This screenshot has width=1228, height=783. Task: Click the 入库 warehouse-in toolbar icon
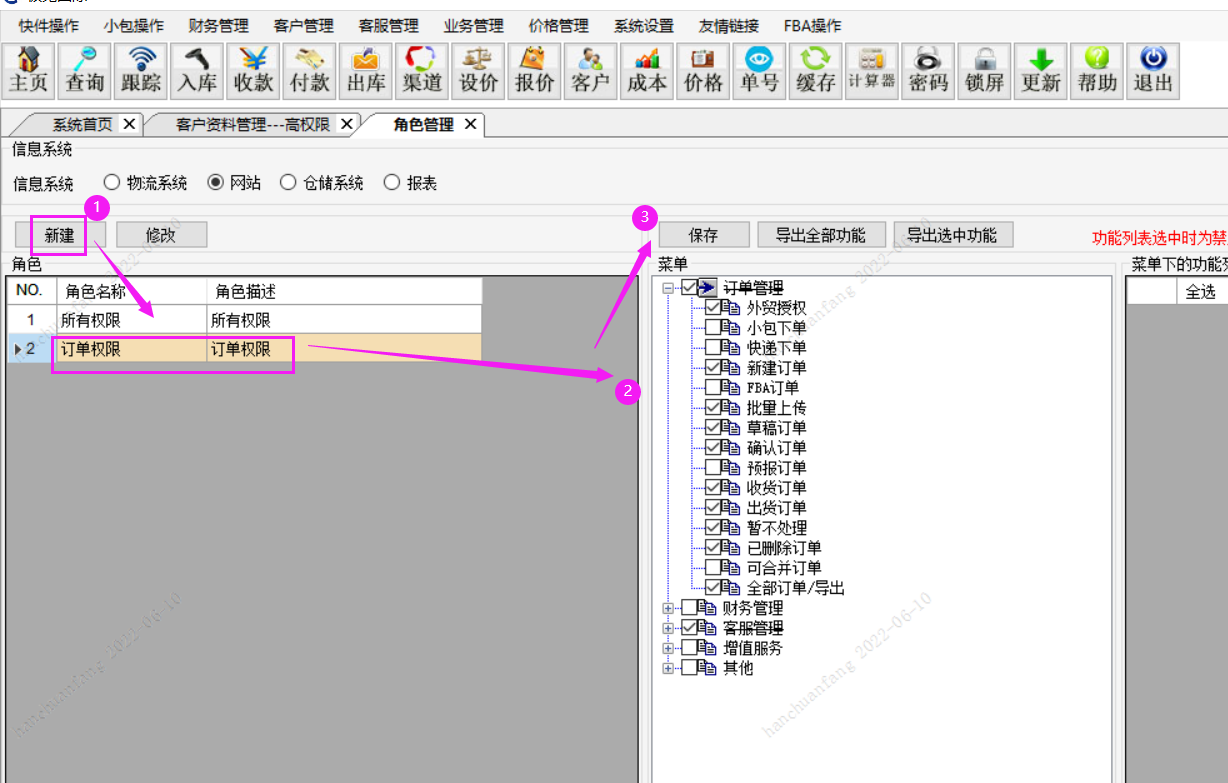[x=197, y=71]
